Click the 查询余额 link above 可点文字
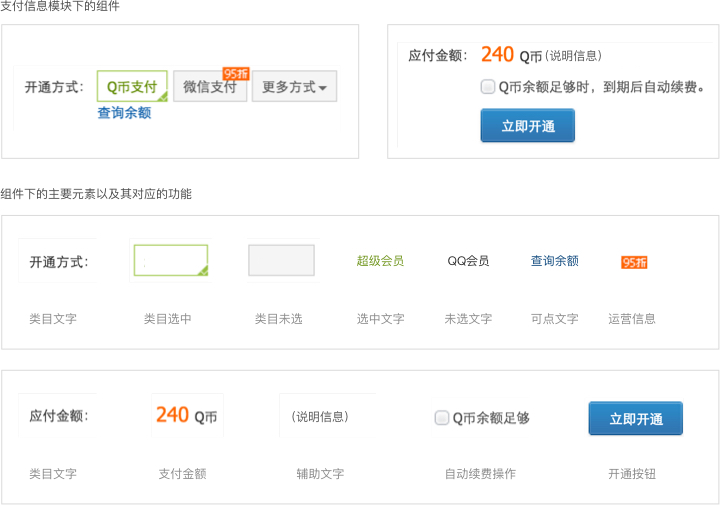The height and width of the screenshot is (505, 720). point(554,261)
